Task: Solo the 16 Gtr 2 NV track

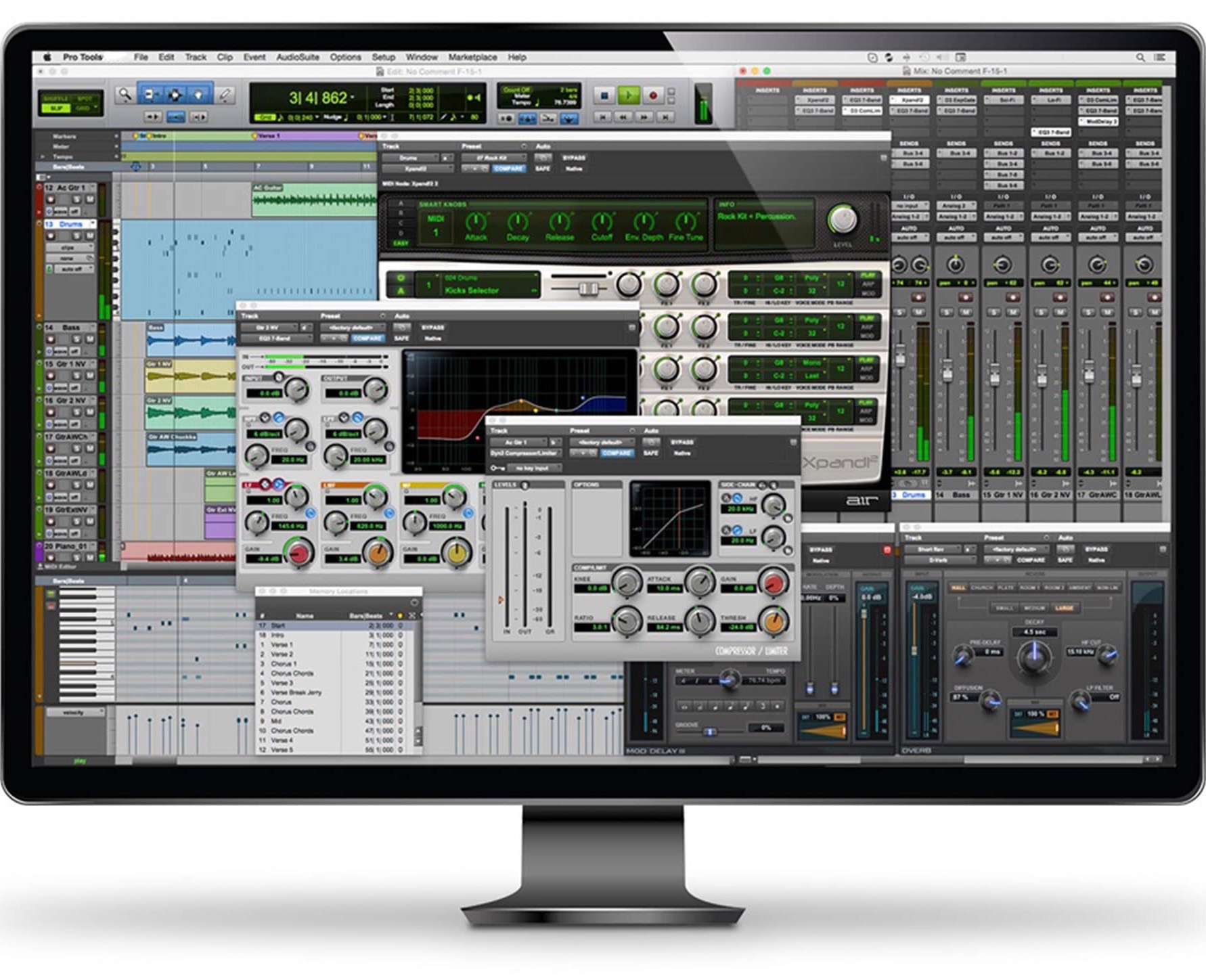Action: pyautogui.click(x=76, y=412)
